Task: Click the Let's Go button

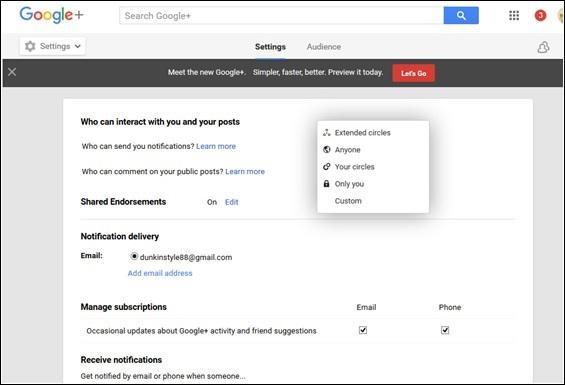Action: (413, 73)
